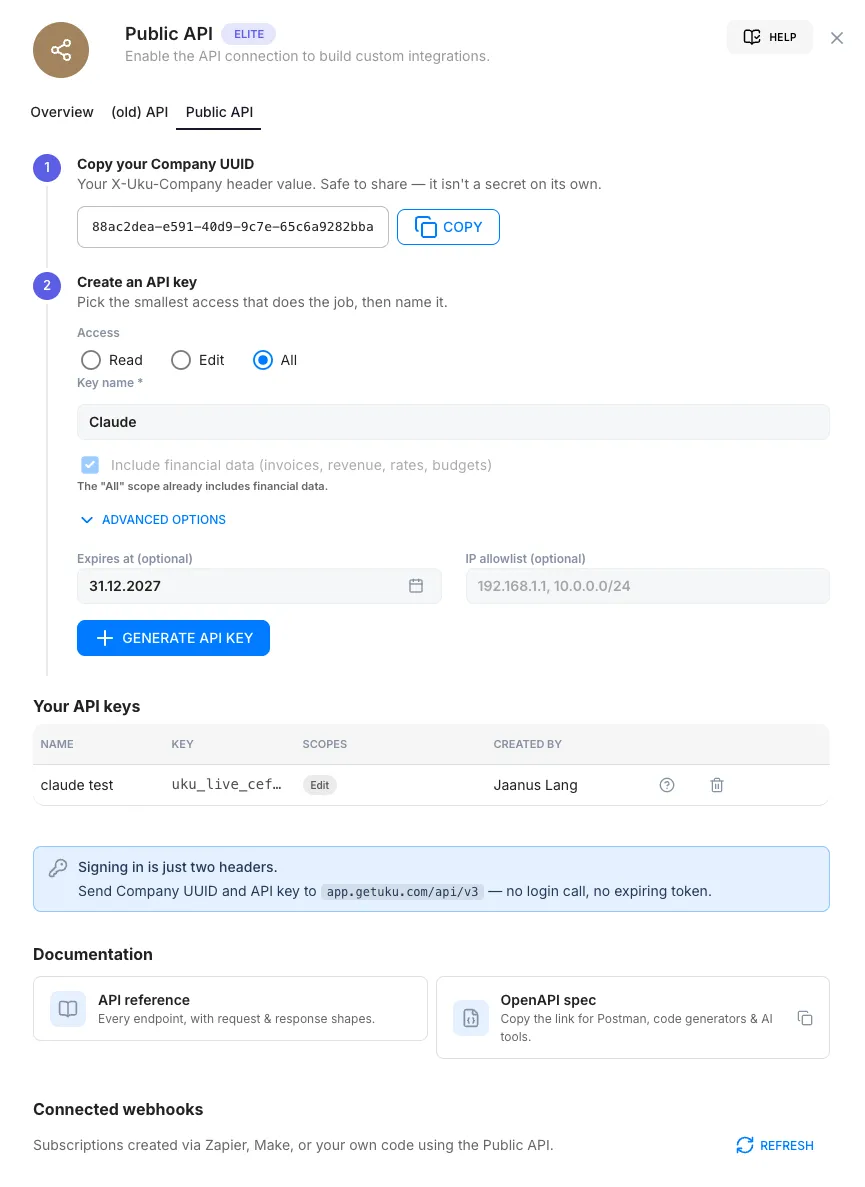This screenshot has width=865, height=1187.
Task: Focus the IP allowlist field
Action: (x=648, y=586)
